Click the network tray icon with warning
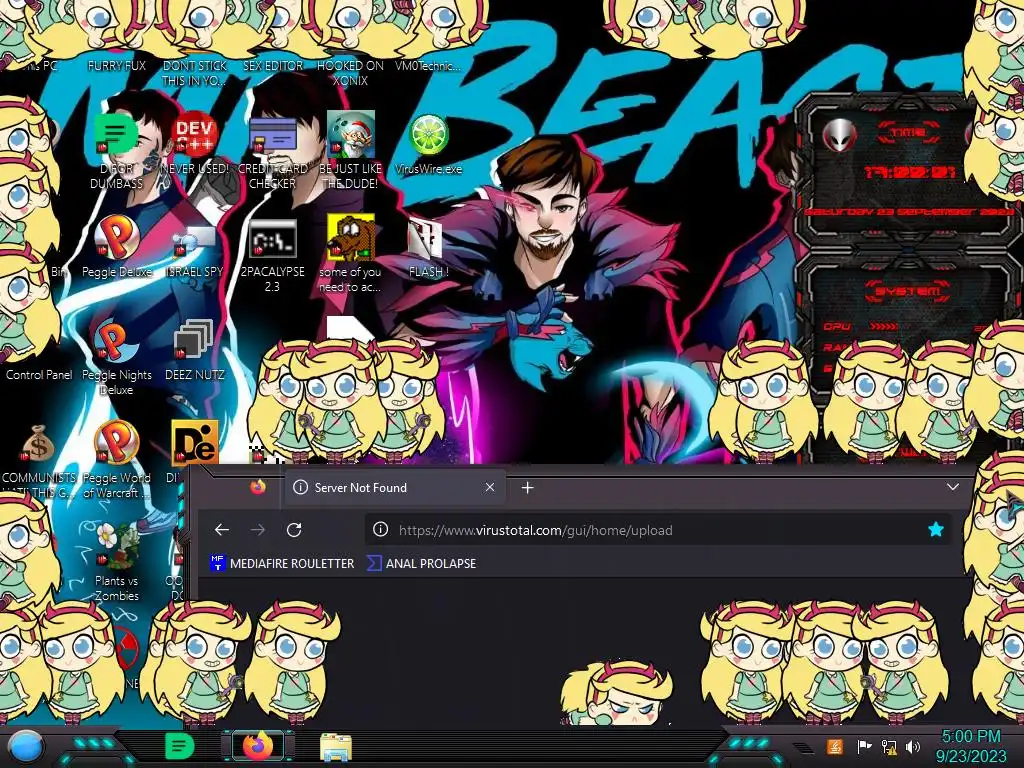 tap(889, 746)
